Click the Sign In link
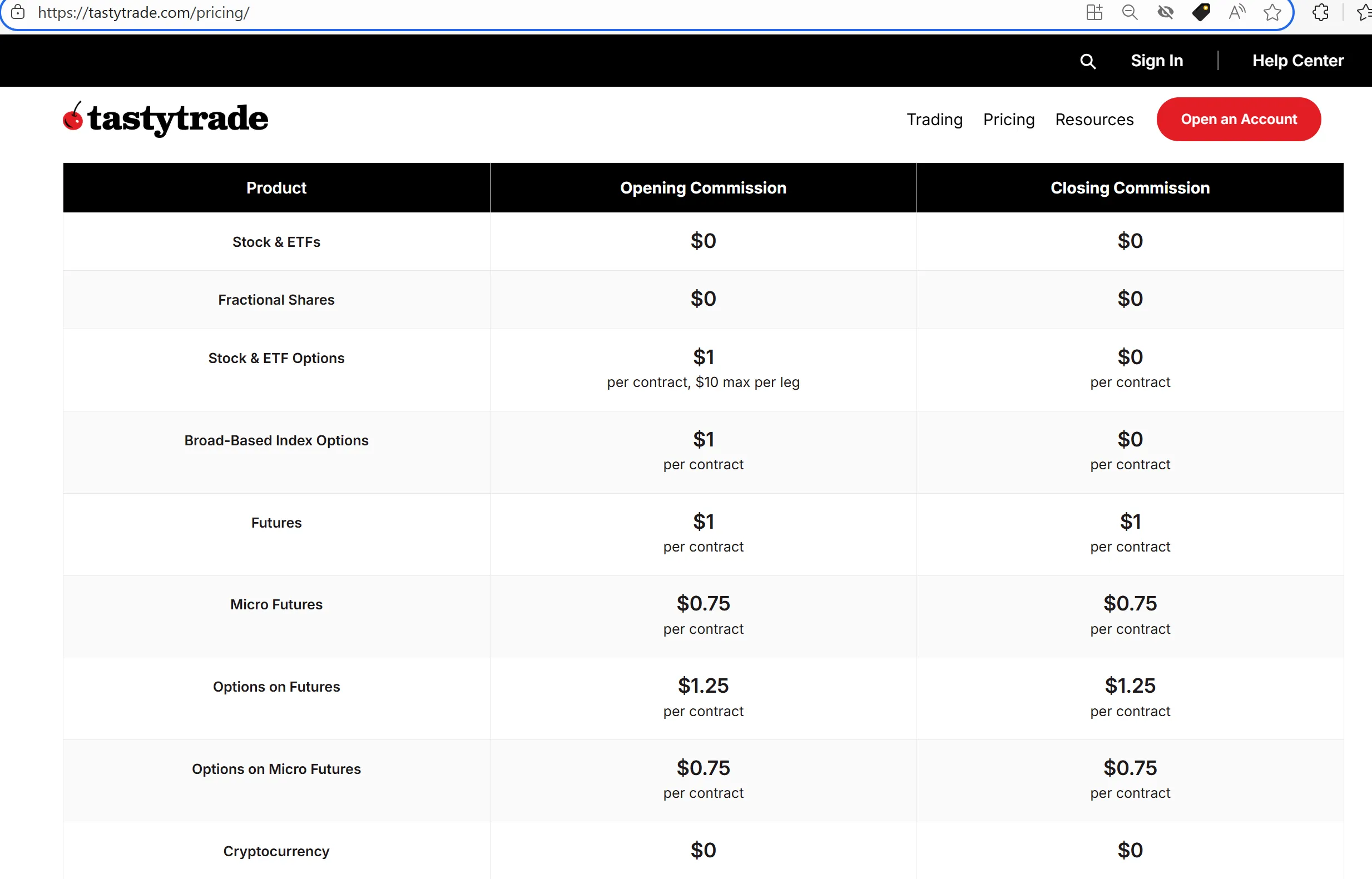The width and height of the screenshot is (1372, 879). tap(1157, 61)
